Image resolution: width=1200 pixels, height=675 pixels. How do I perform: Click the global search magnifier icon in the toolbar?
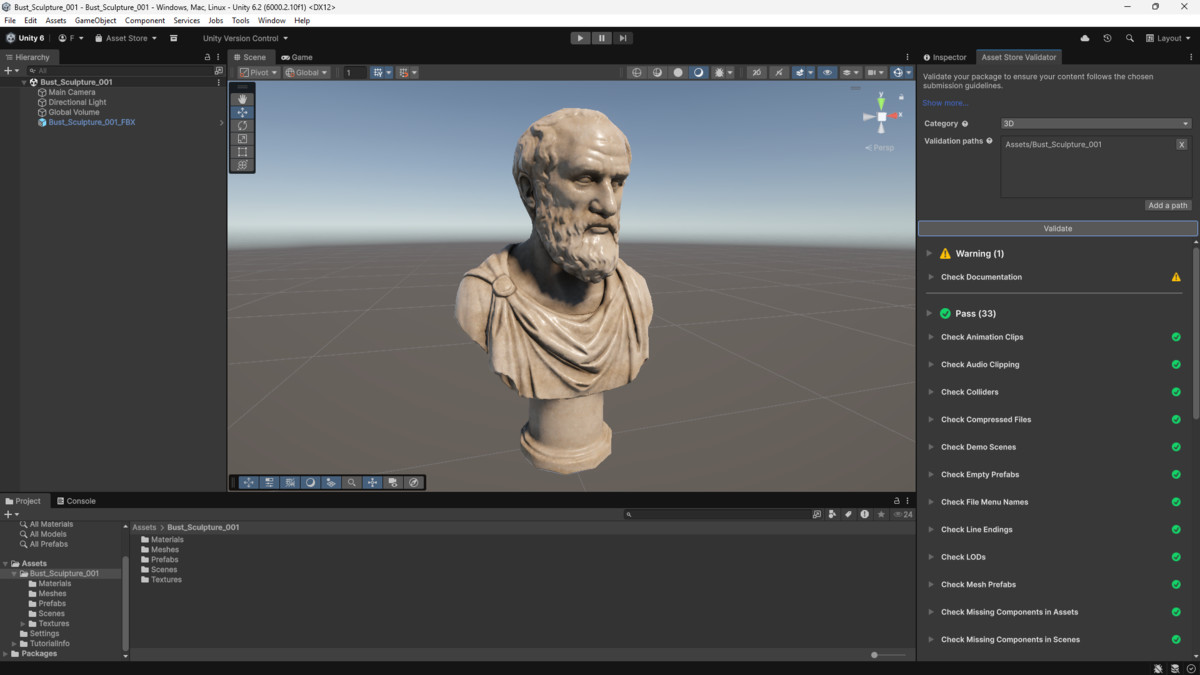point(1130,38)
